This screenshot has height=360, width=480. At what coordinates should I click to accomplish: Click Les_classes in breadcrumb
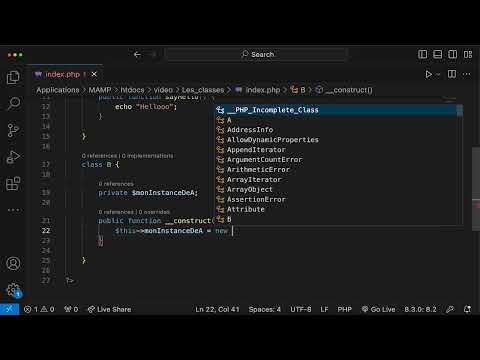(203, 90)
